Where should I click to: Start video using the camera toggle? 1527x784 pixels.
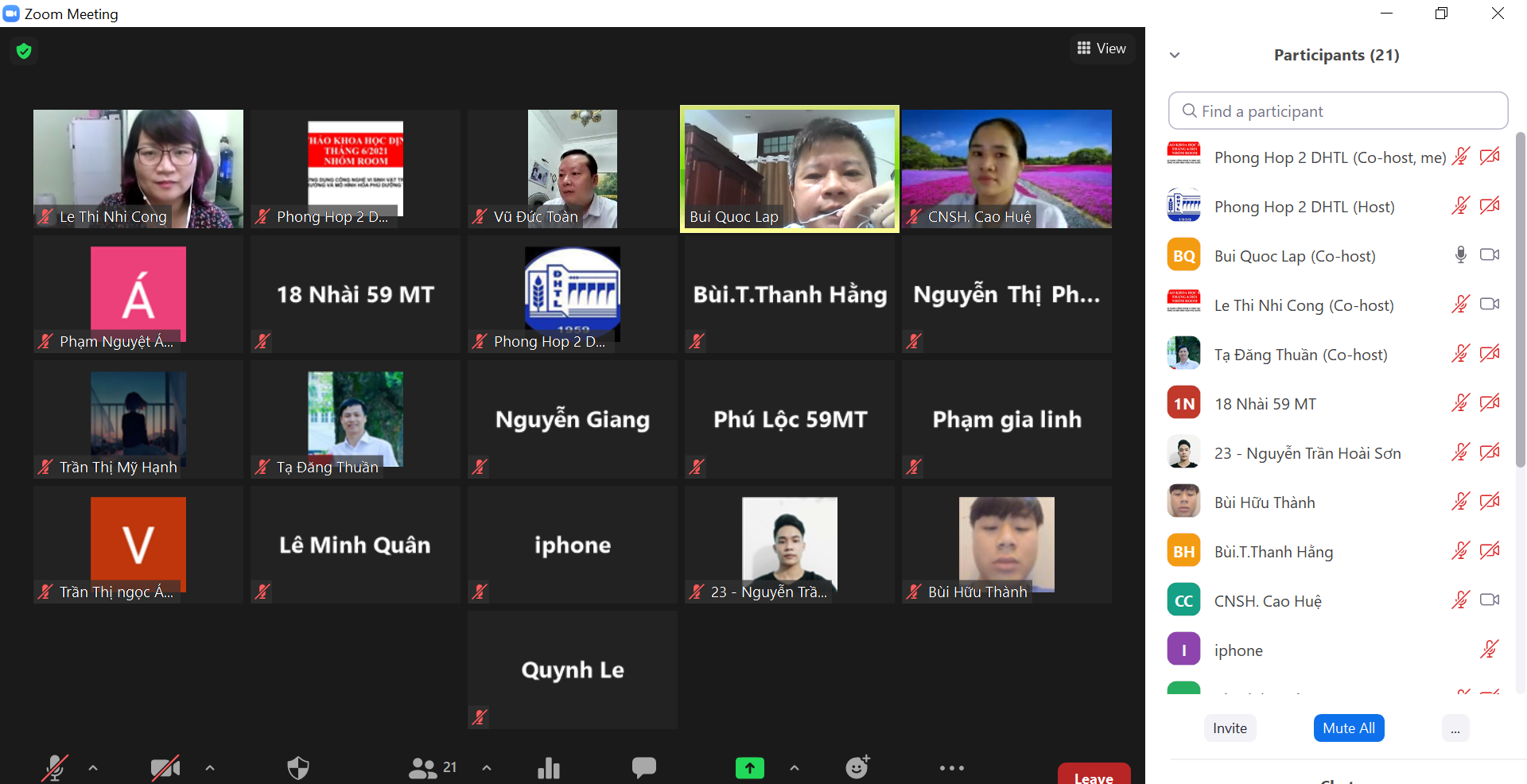pyautogui.click(x=165, y=767)
